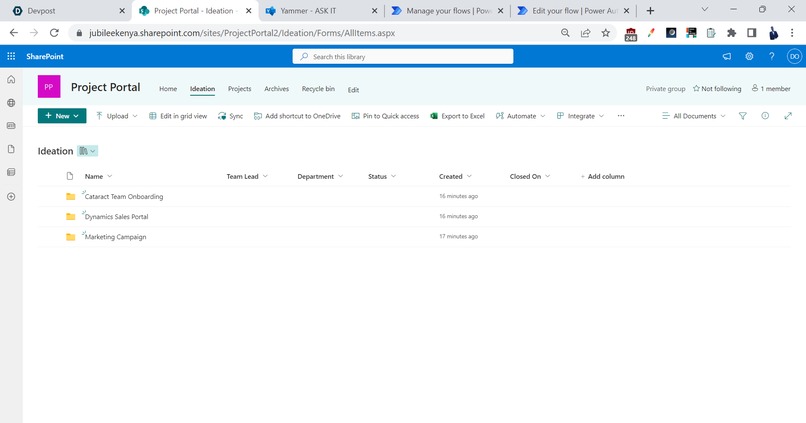The image size is (806, 423).
Task: Go to Home in site navigation
Action: [168, 89]
